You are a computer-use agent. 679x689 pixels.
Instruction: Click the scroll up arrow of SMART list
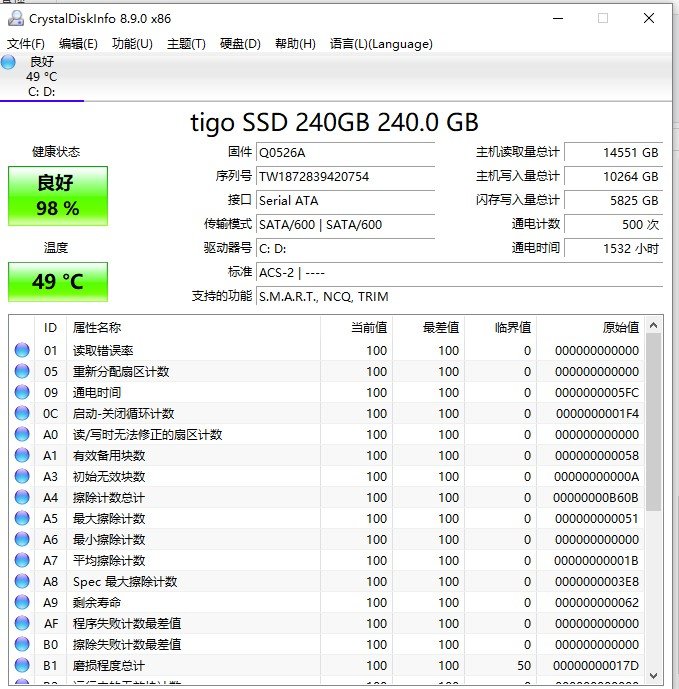(654, 325)
